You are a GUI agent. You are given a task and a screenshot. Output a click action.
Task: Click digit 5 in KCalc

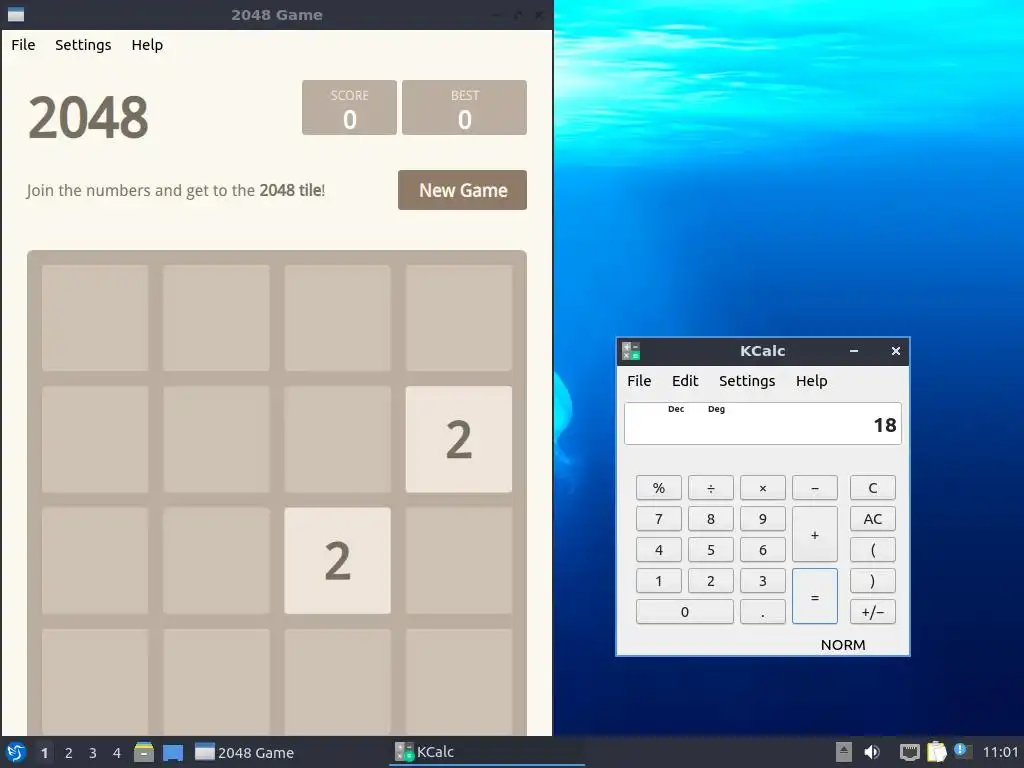(x=711, y=550)
